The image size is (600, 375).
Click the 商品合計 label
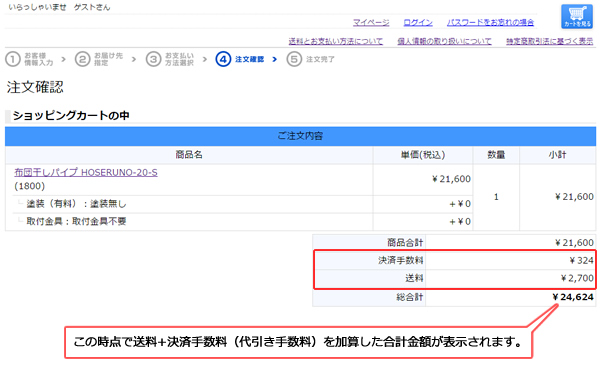coord(405,243)
